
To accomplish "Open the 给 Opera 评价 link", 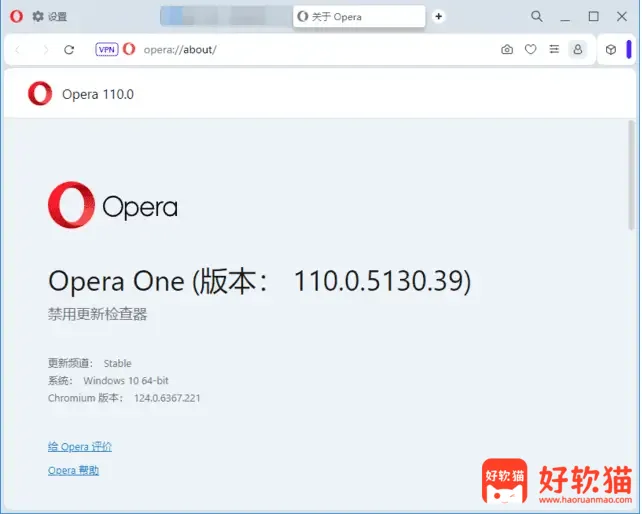I will [80, 446].
